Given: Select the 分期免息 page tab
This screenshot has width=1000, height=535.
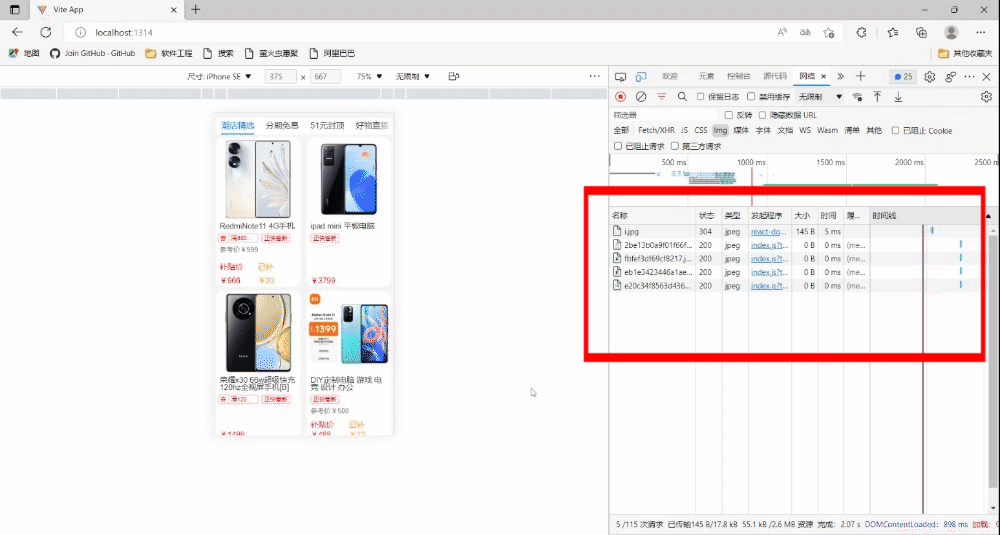Looking at the screenshot, I should point(283,126).
